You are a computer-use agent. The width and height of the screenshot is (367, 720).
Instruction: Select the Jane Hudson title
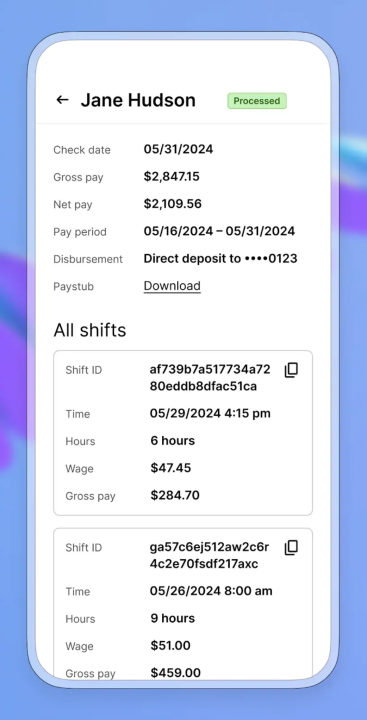[x=138, y=100]
